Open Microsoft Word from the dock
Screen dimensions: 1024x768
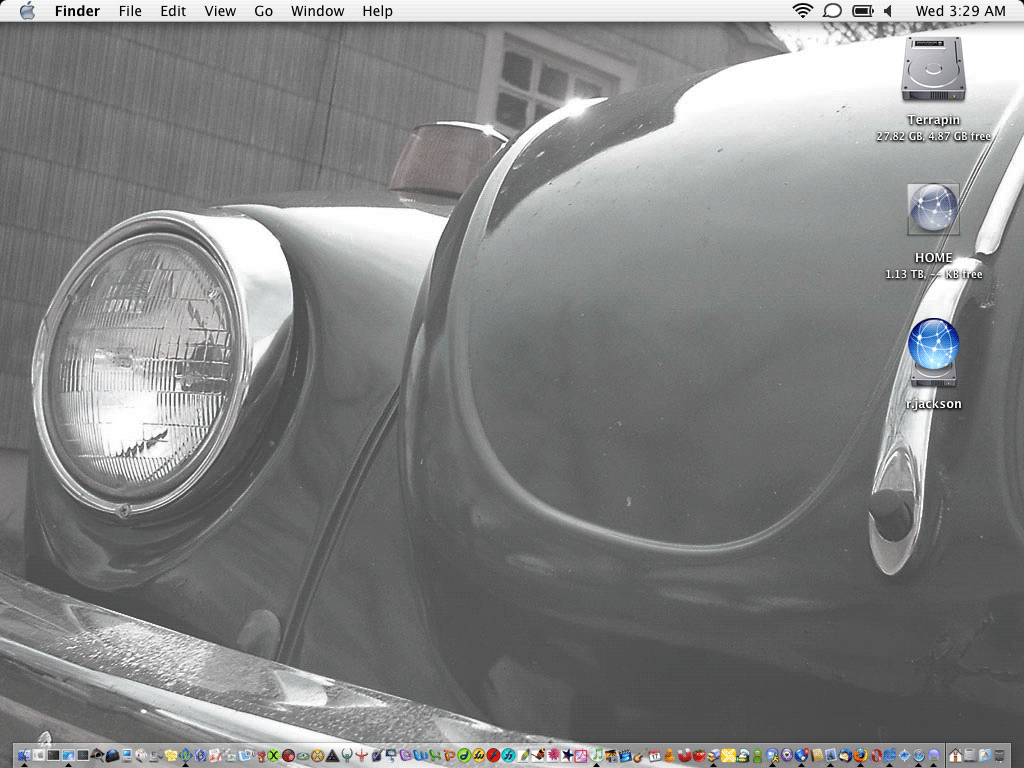(420, 756)
